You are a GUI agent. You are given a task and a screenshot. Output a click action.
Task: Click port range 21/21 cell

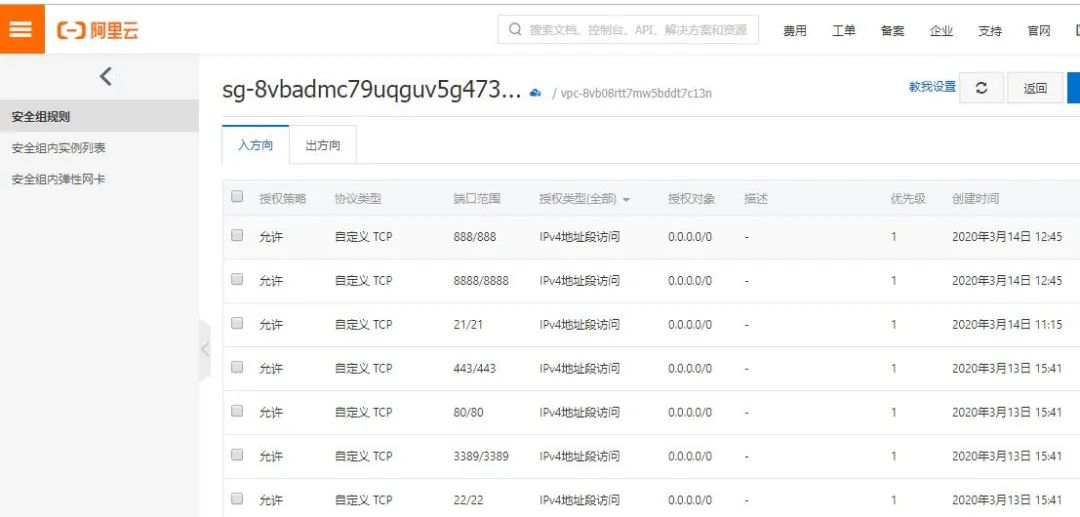click(468, 324)
